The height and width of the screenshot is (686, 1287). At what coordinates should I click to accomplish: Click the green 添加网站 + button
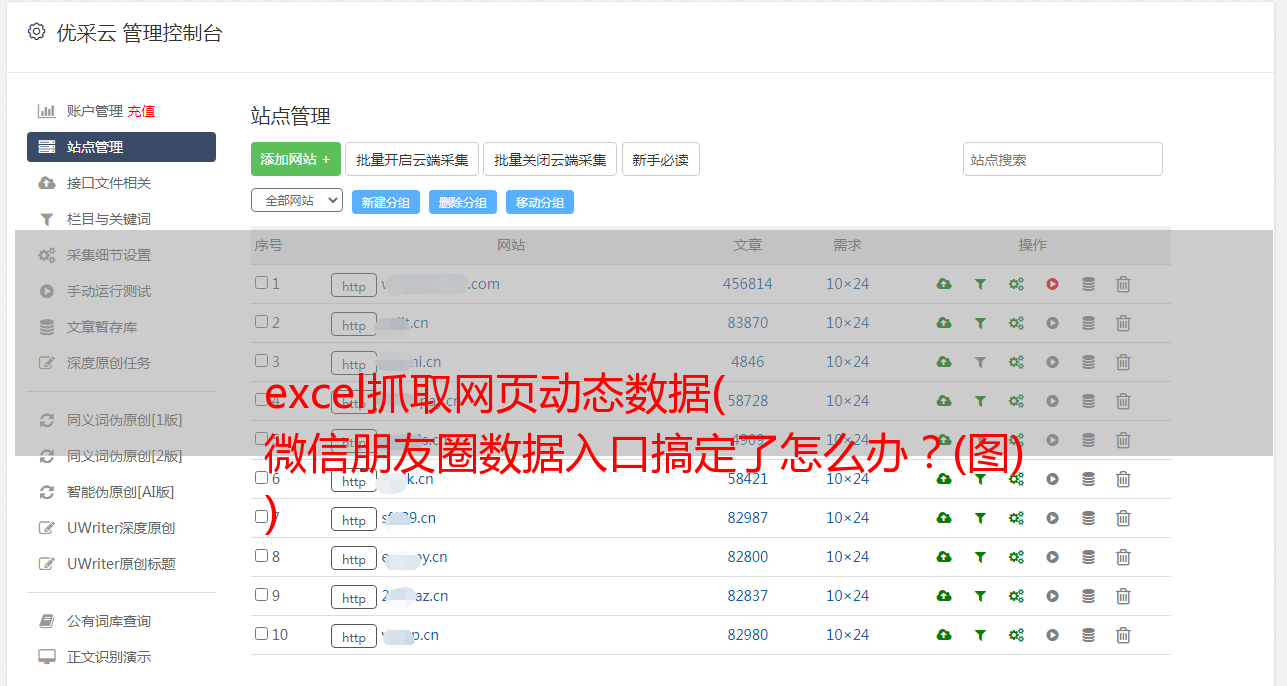296,159
